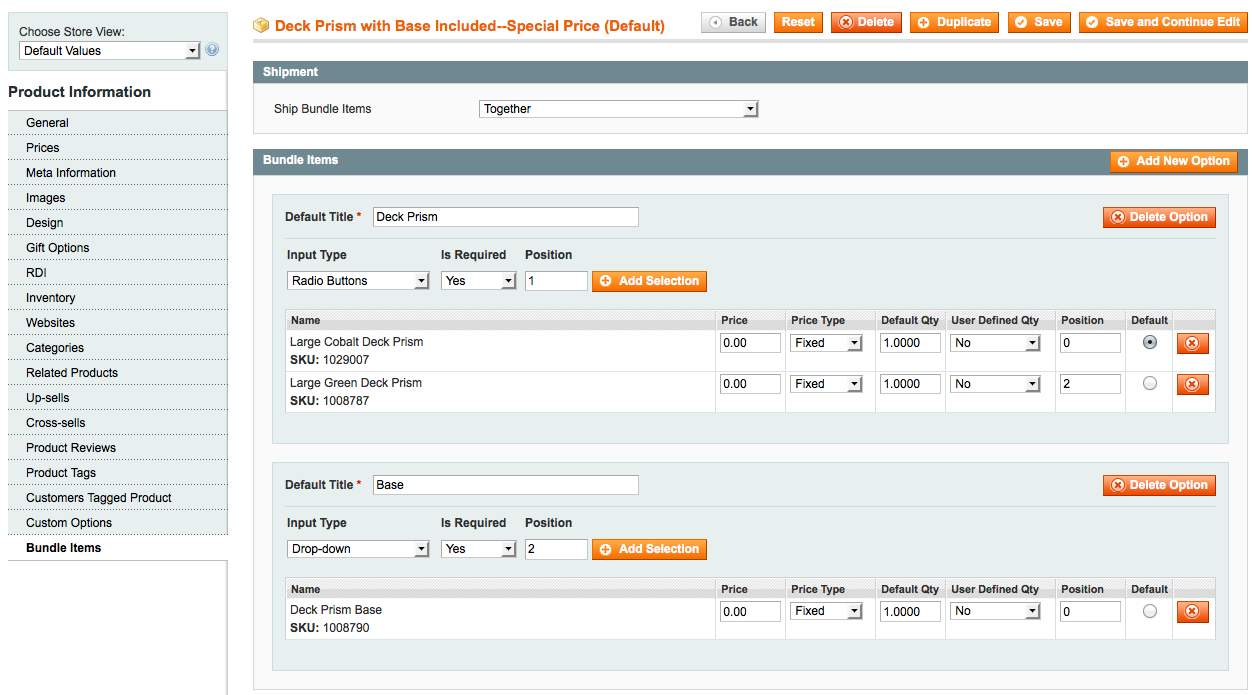This screenshot has height=695, width=1252.
Task: Open the Product Tags tab
Action: pos(118,473)
